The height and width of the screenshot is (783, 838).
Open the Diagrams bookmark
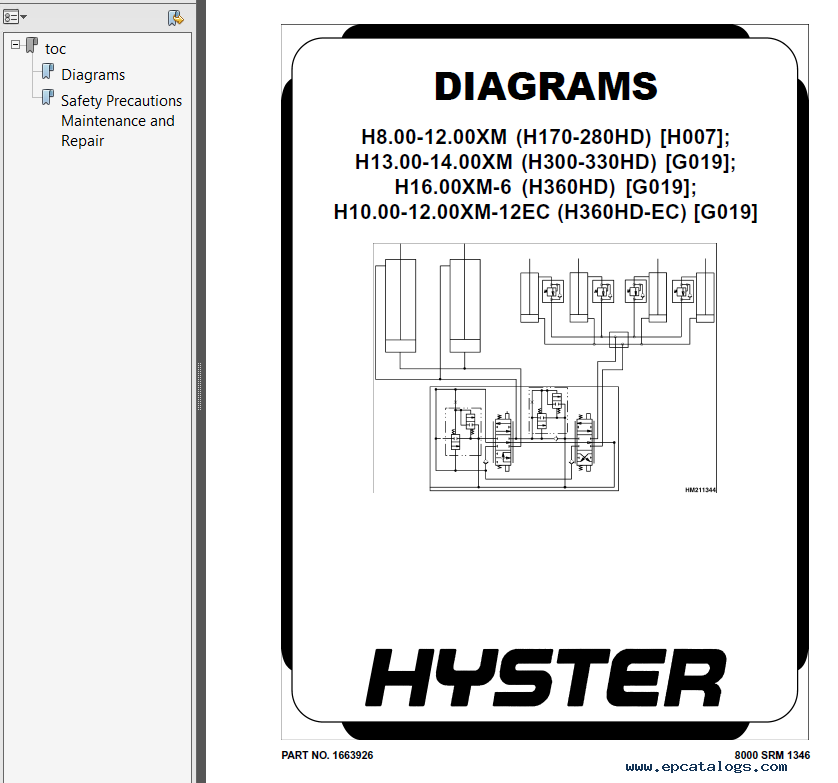(93, 74)
